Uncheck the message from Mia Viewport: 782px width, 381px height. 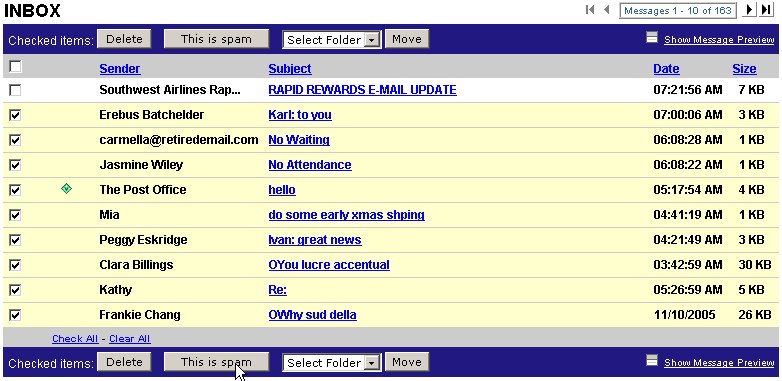(15, 215)
